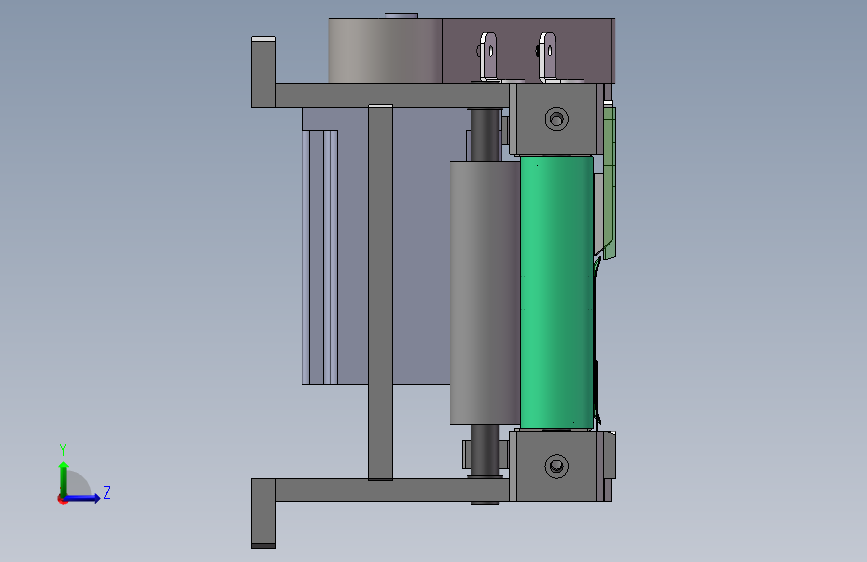This screenshot has height=562, width=867.
Task: Select the right terminal tab on the purple housing
Action: [x=547, y=56]
